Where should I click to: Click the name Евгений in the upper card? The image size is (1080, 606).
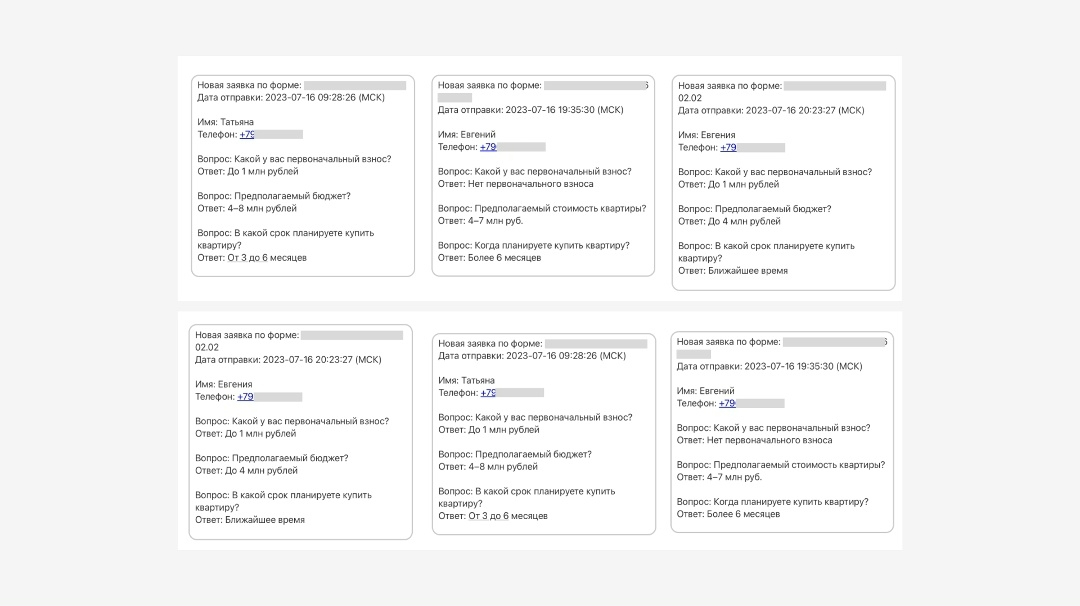click(x=478, y=135)
